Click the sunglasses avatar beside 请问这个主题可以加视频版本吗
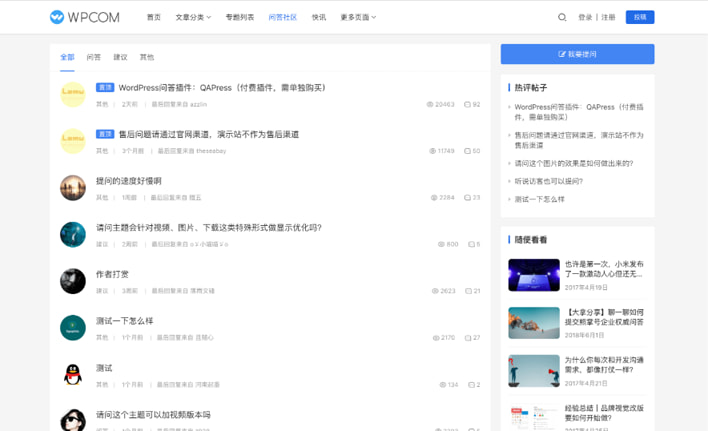 [x=73, y=420]
